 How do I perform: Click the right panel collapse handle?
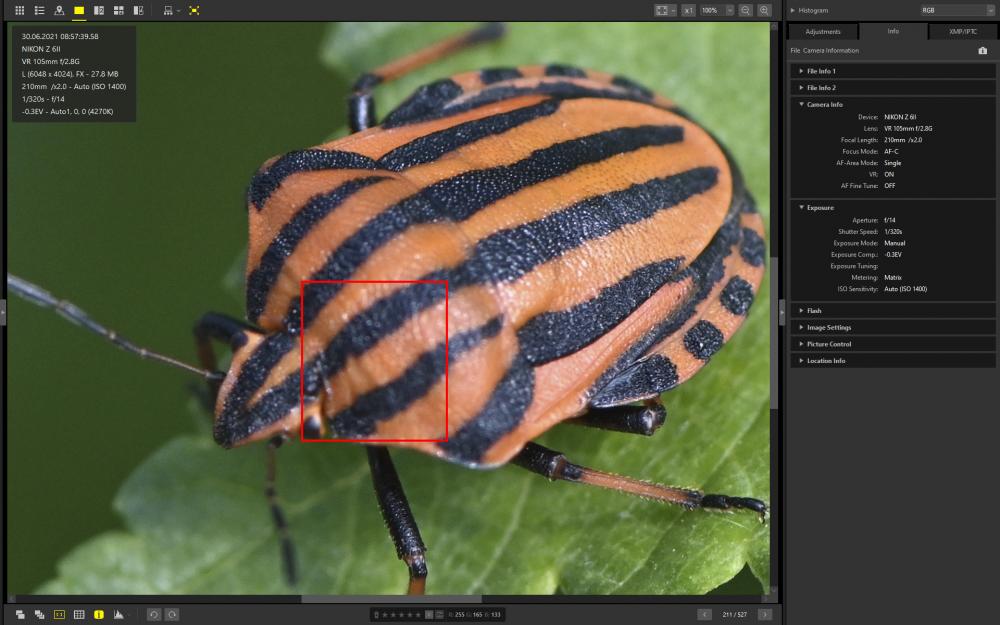coord(783,312)
